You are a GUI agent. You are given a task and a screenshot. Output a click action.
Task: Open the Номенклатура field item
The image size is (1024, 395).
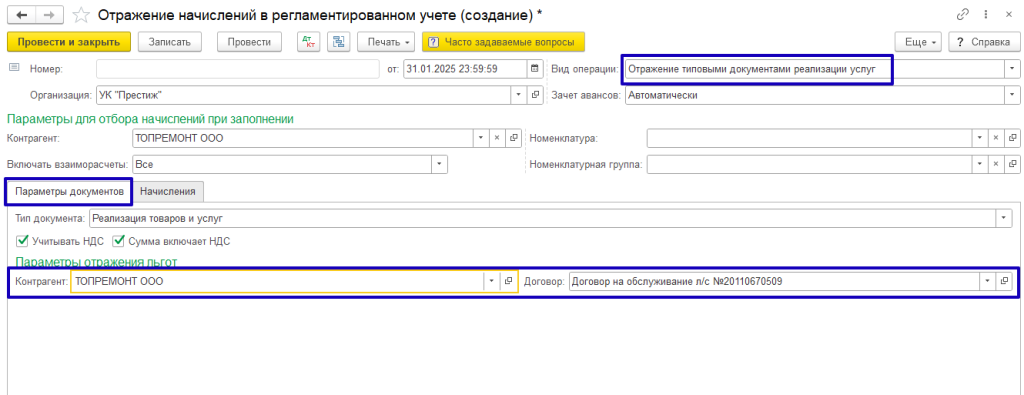pyautogui.click(x=1012, y=138)
